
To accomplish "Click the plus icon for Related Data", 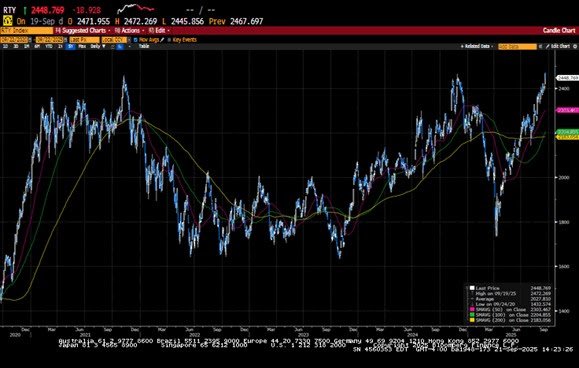I will [x=462, y=47].
